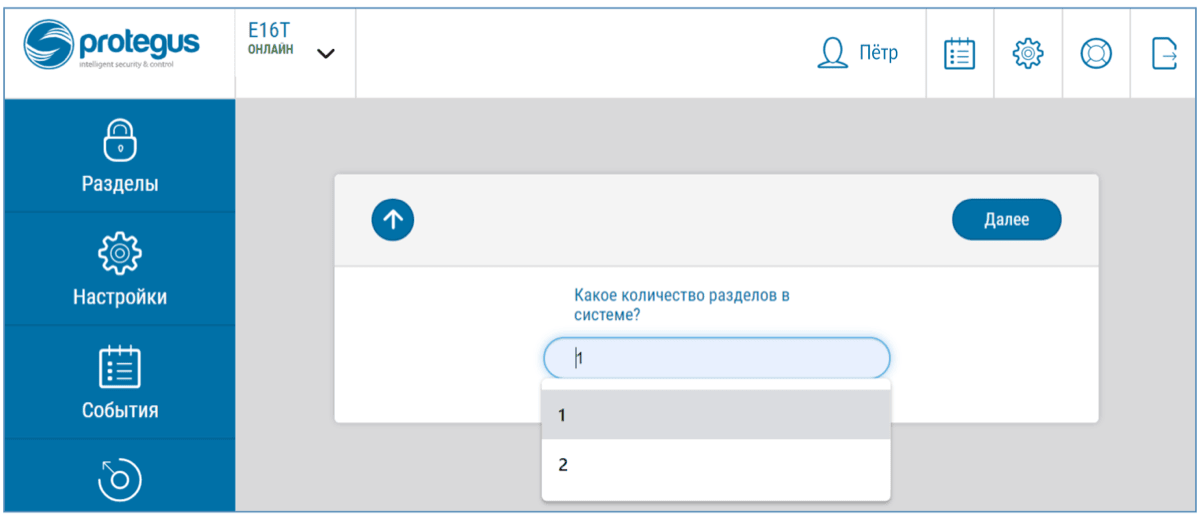
Task: Open the Настройки sidebar section
Action: 120,297
